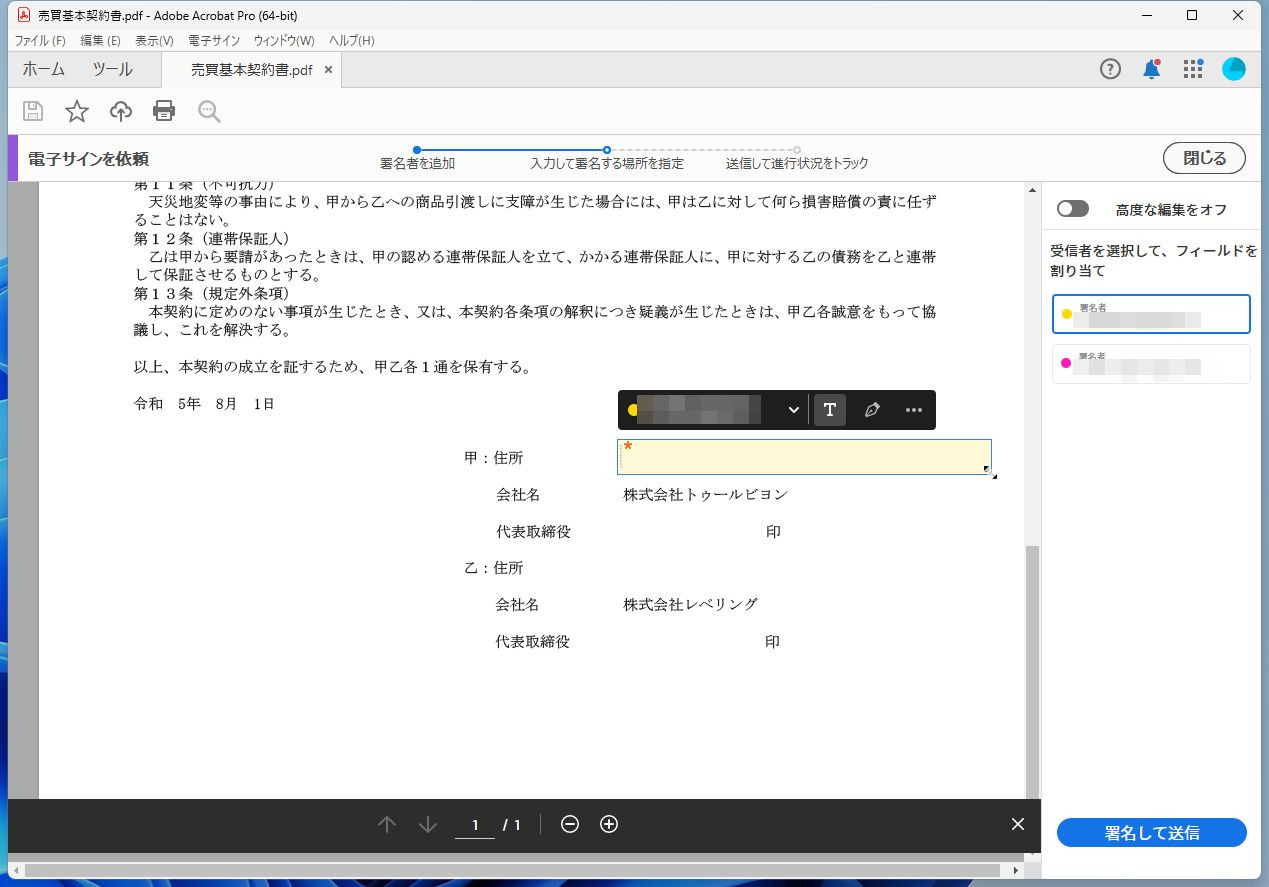Zoom in with the plus icon
This screenshot has height=887, width=1269.
pos(609,824)
